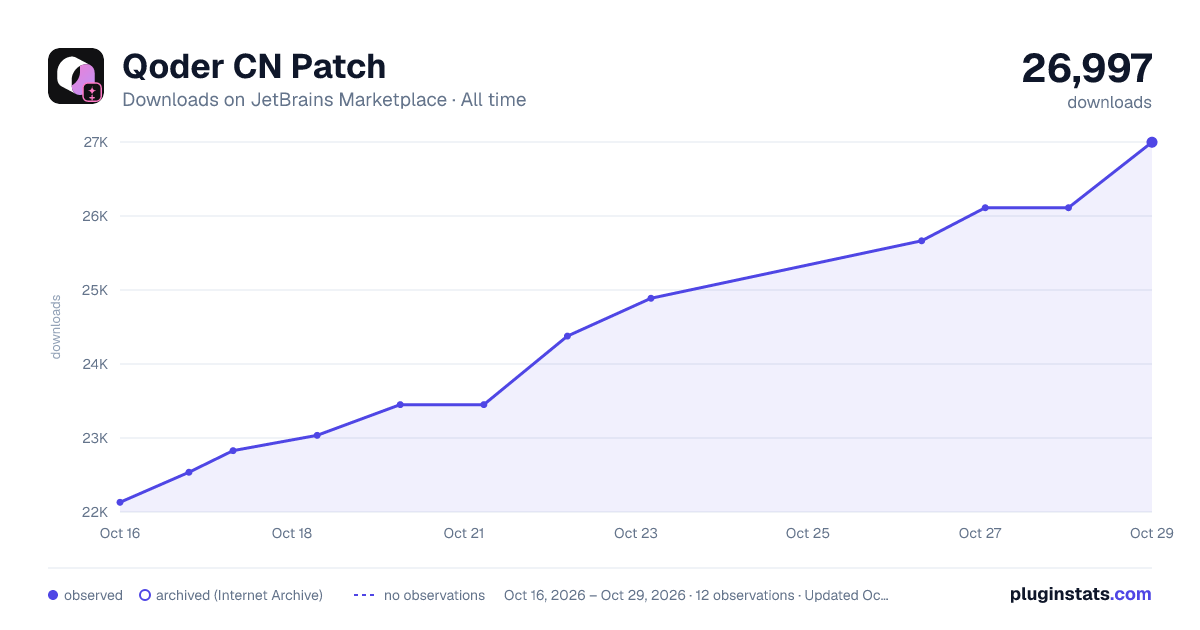Select the data point above the Oct 27 label
Screen dimensions: 1200x630
985,208
